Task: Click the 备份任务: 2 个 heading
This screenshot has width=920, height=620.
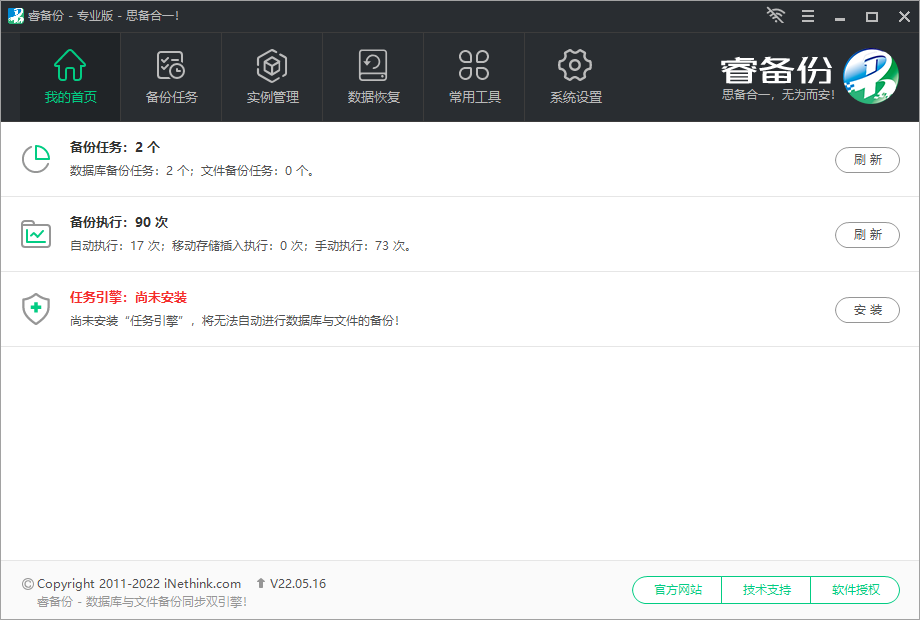Action: click(x=115, y=147)
